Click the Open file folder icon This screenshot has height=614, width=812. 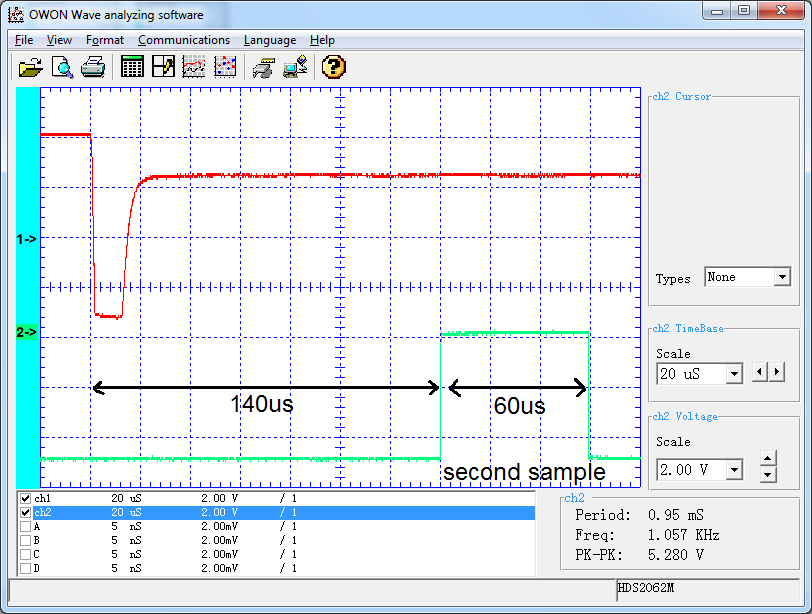(x=31, y=67)
